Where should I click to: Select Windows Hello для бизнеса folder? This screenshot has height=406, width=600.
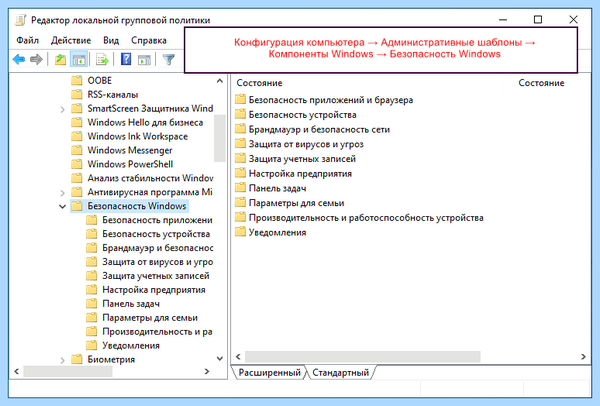click(x=145, y=122)
